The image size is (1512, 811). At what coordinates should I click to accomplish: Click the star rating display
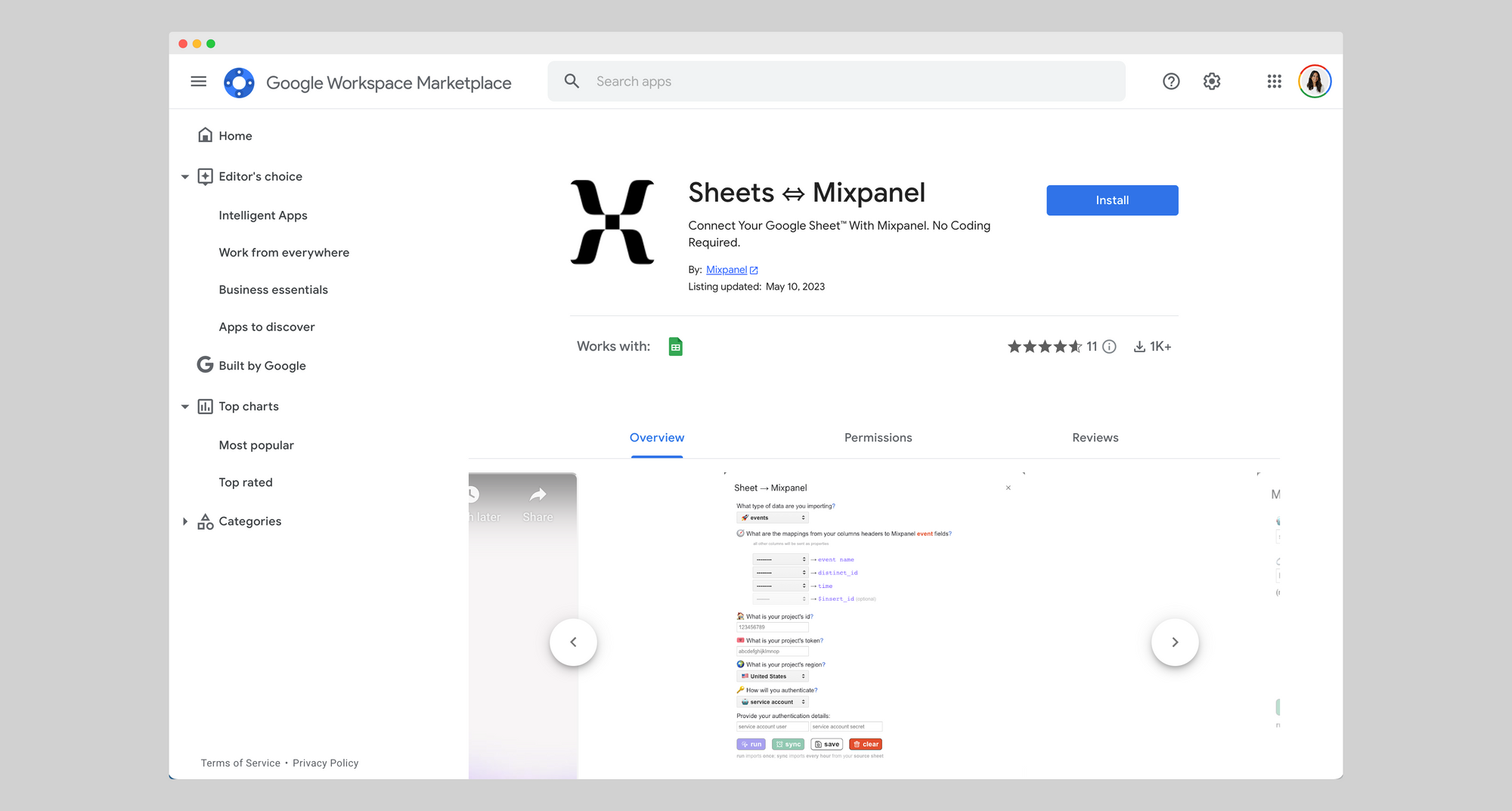click(1044, 347)
